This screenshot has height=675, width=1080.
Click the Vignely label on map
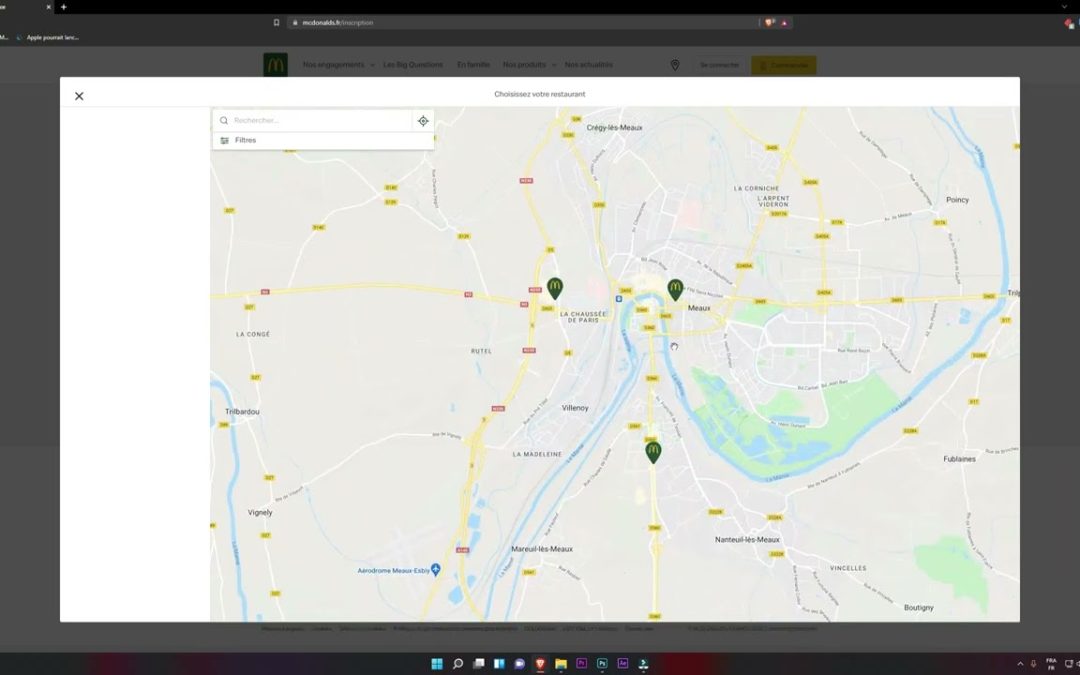point(260,512)
